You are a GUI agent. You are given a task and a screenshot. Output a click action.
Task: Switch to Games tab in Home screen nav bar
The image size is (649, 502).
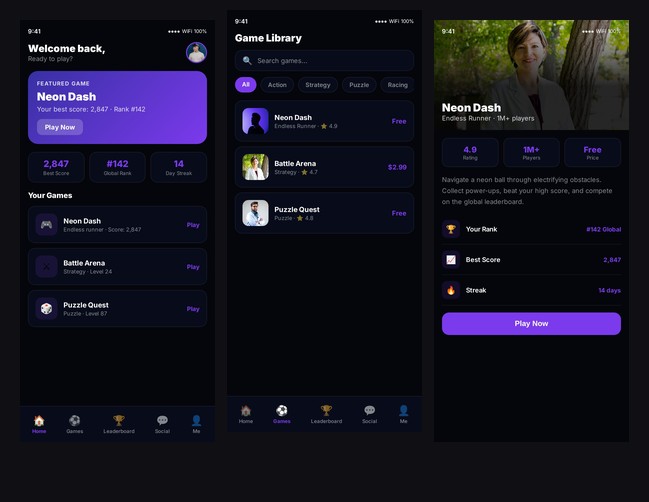tap(75, 424)
